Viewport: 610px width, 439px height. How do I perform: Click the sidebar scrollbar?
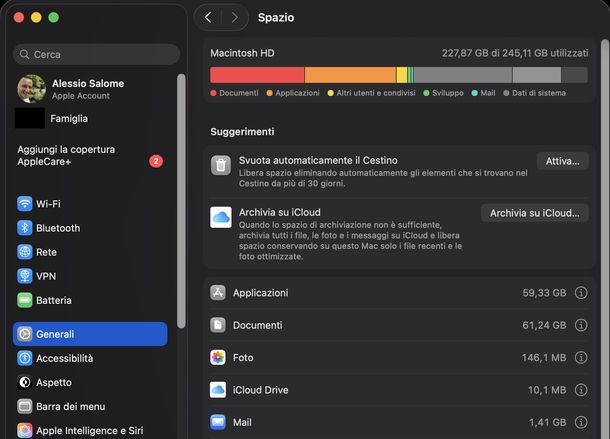click(181, 200)
